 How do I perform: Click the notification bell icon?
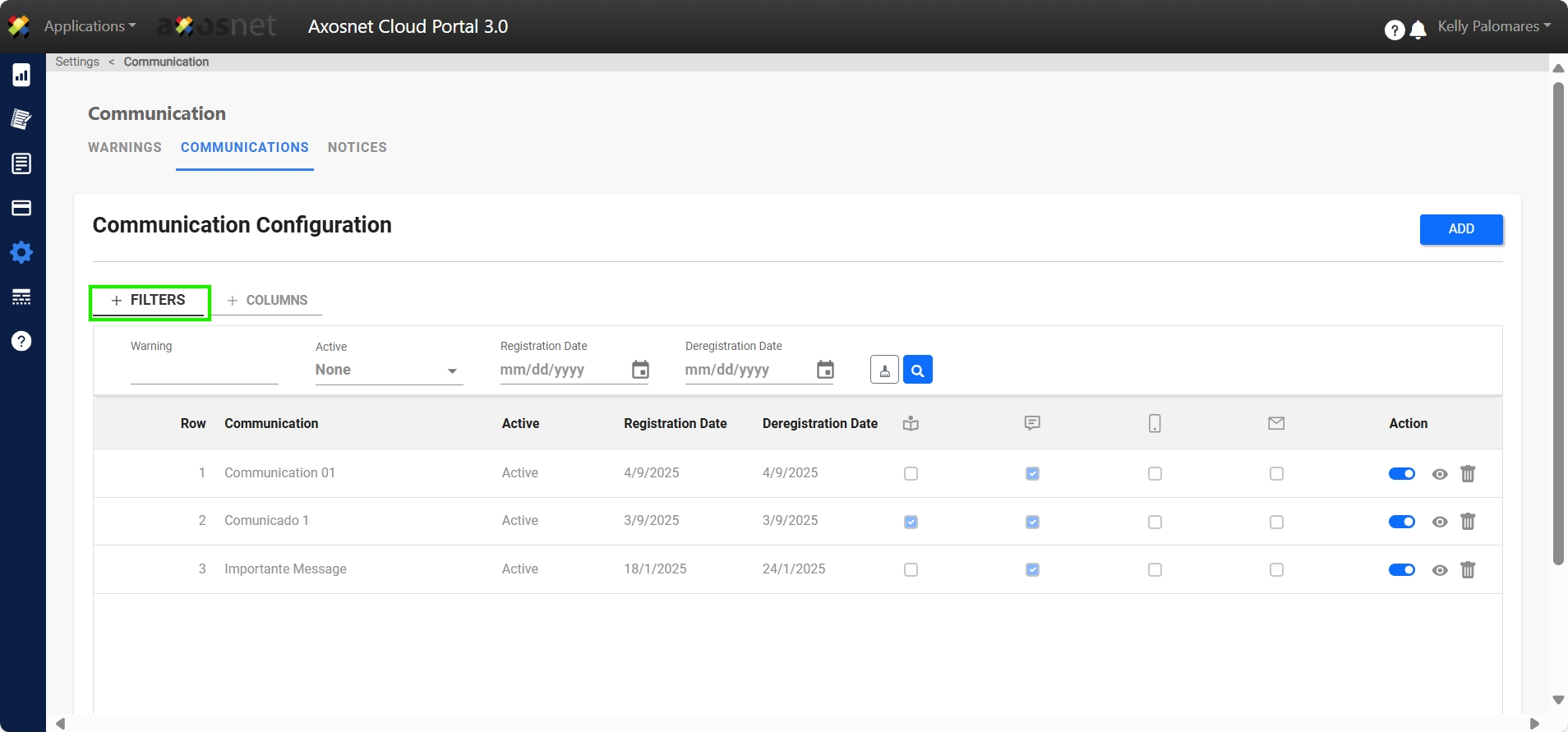1418,30
